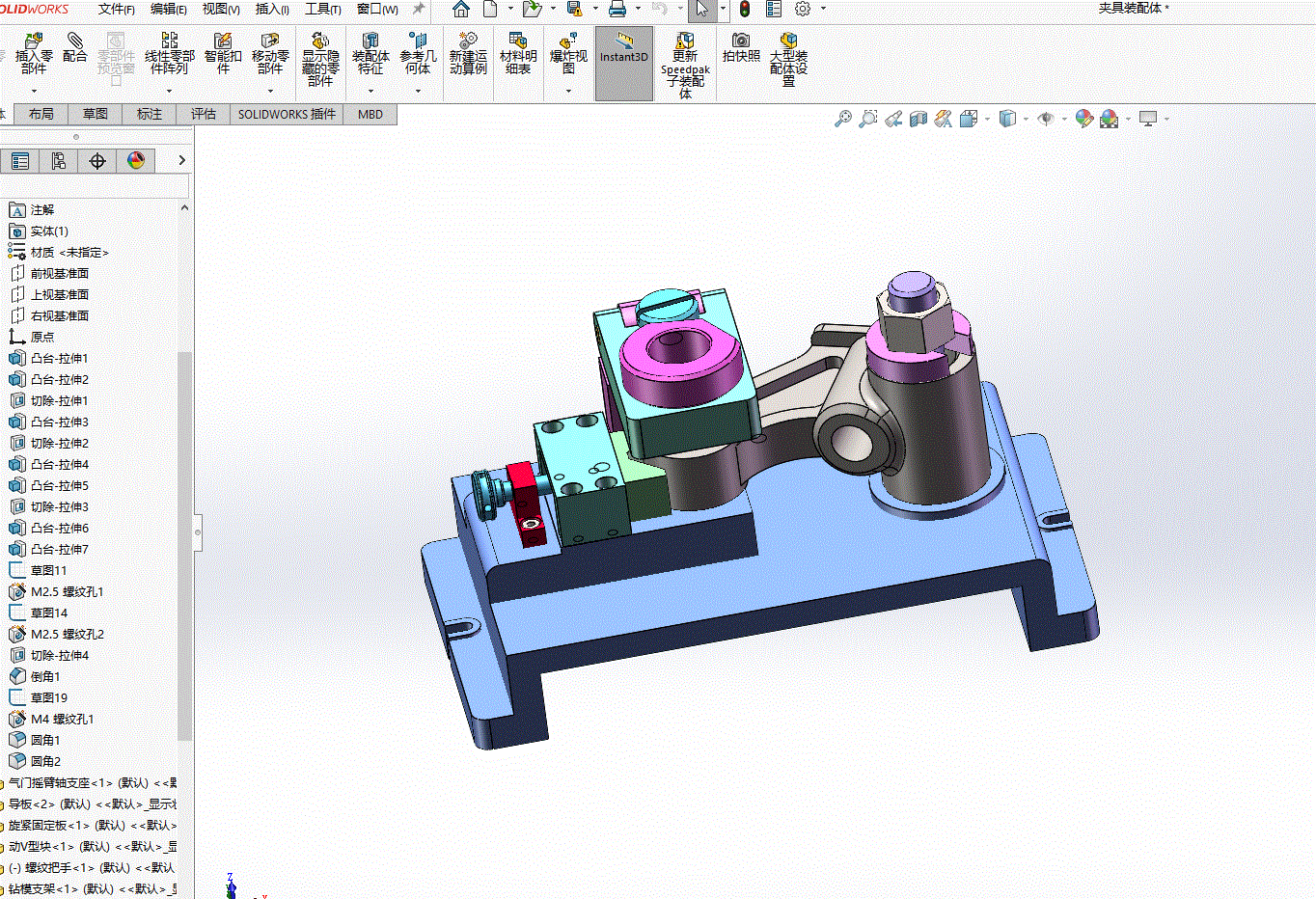Open the 插入(I) menu
The height and width of the screenshot is (899, 1316).
click(272, 10)
